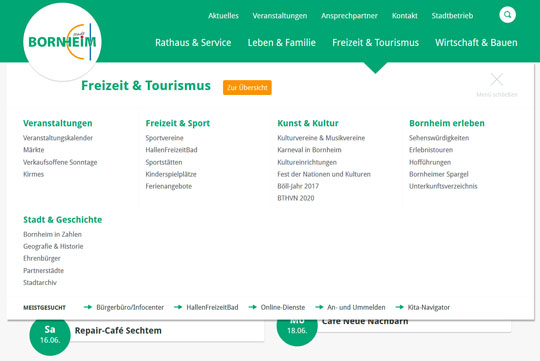Close the menu with the X icon
Viewport: 540px width, 361px height.
coord(496,80)
